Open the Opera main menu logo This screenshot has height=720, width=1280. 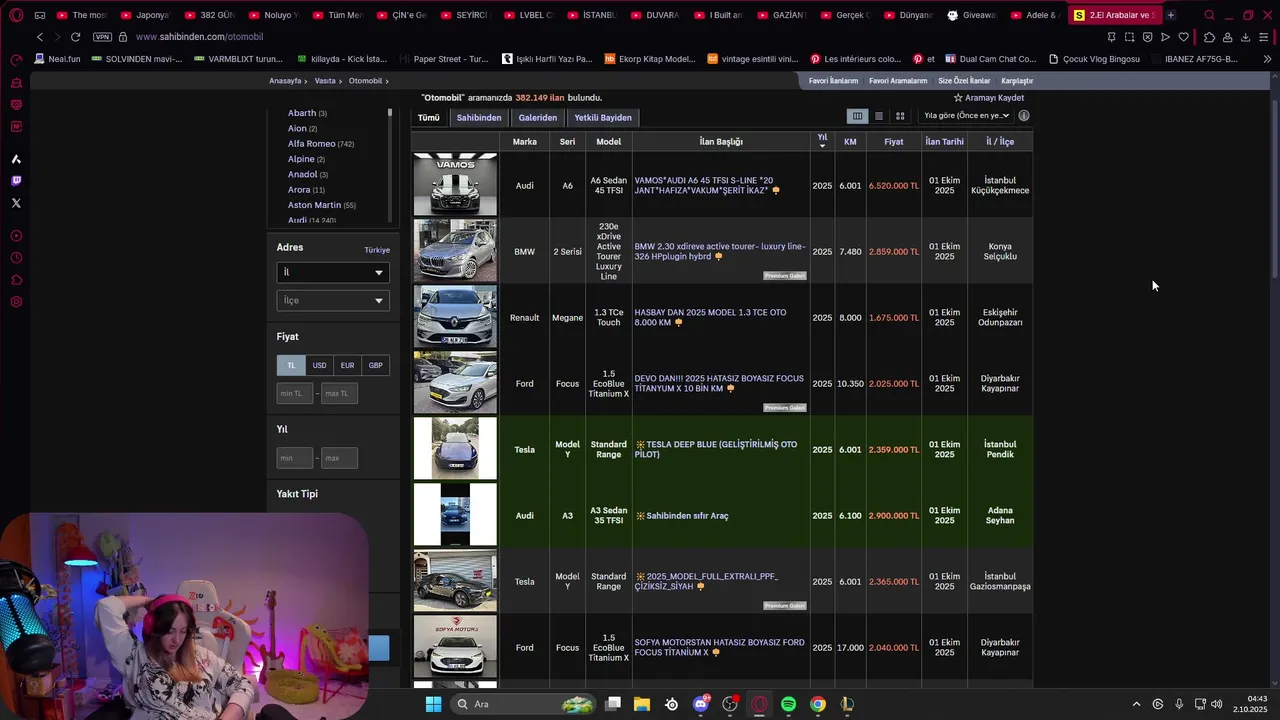pyautogui.click(x=16, y=15)
